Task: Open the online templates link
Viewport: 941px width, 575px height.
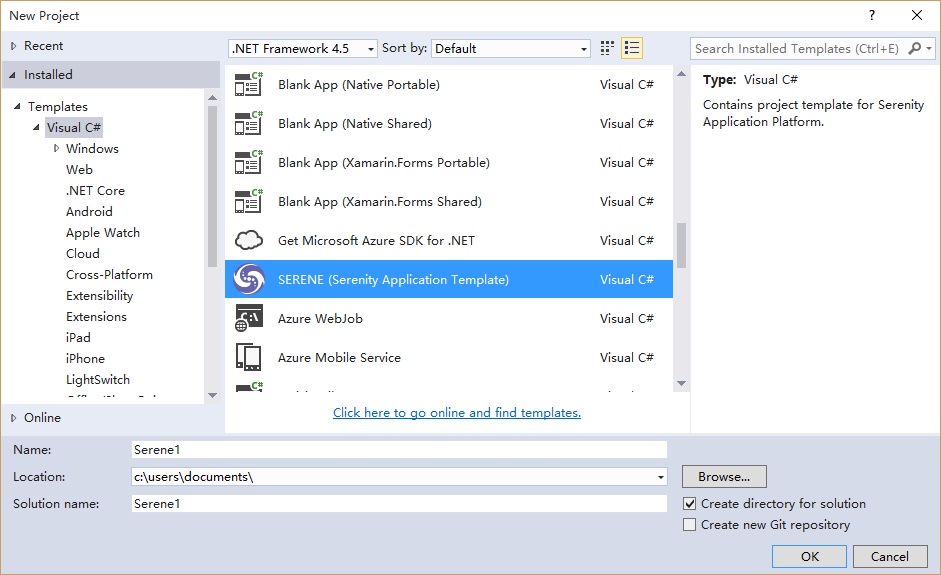Action: point(457,412)
